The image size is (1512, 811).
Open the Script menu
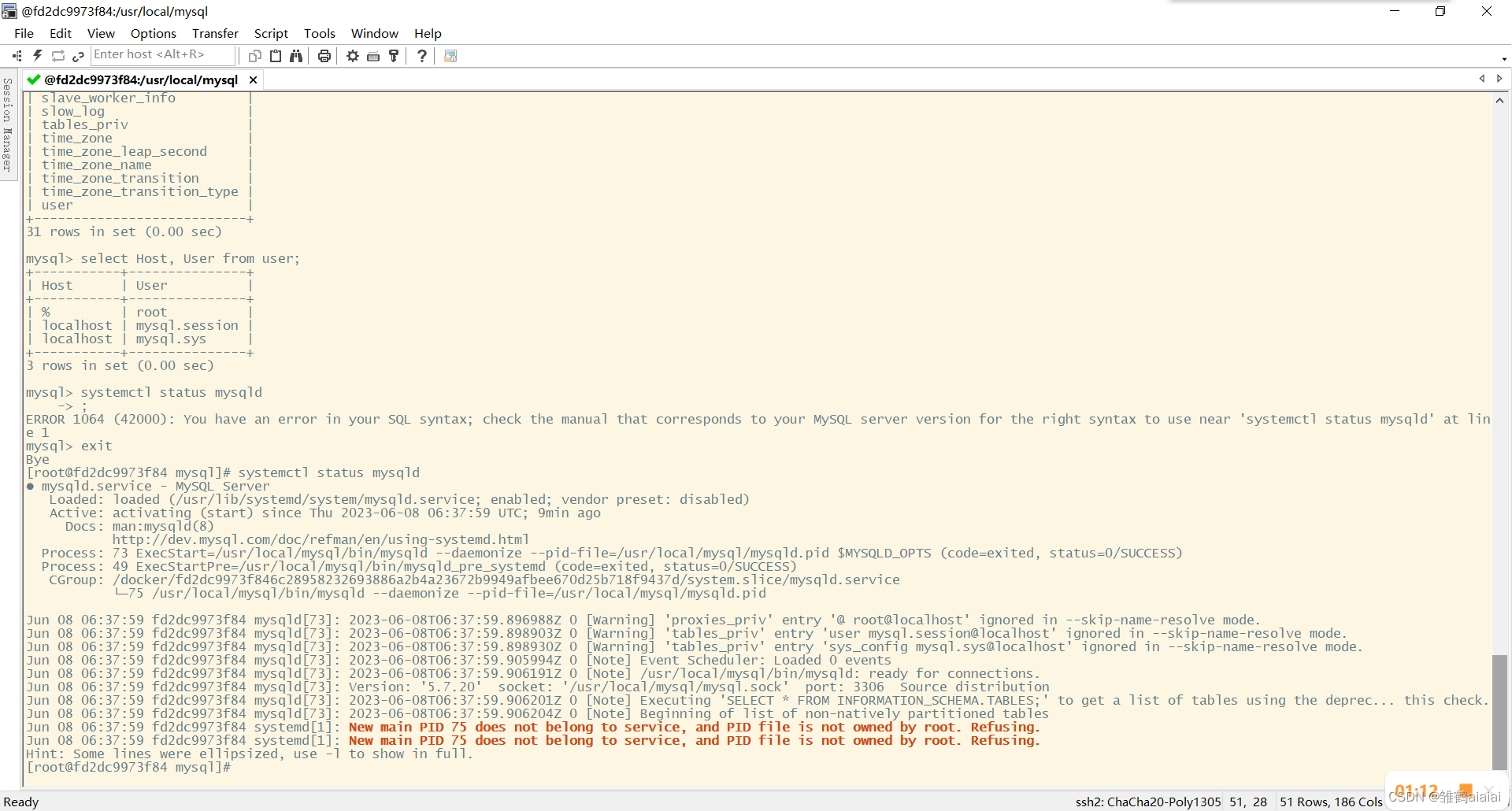point(271,33)
